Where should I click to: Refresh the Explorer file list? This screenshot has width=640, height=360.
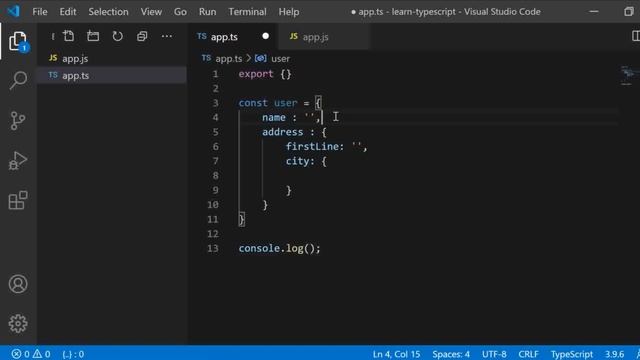click(x=118, y=36)
